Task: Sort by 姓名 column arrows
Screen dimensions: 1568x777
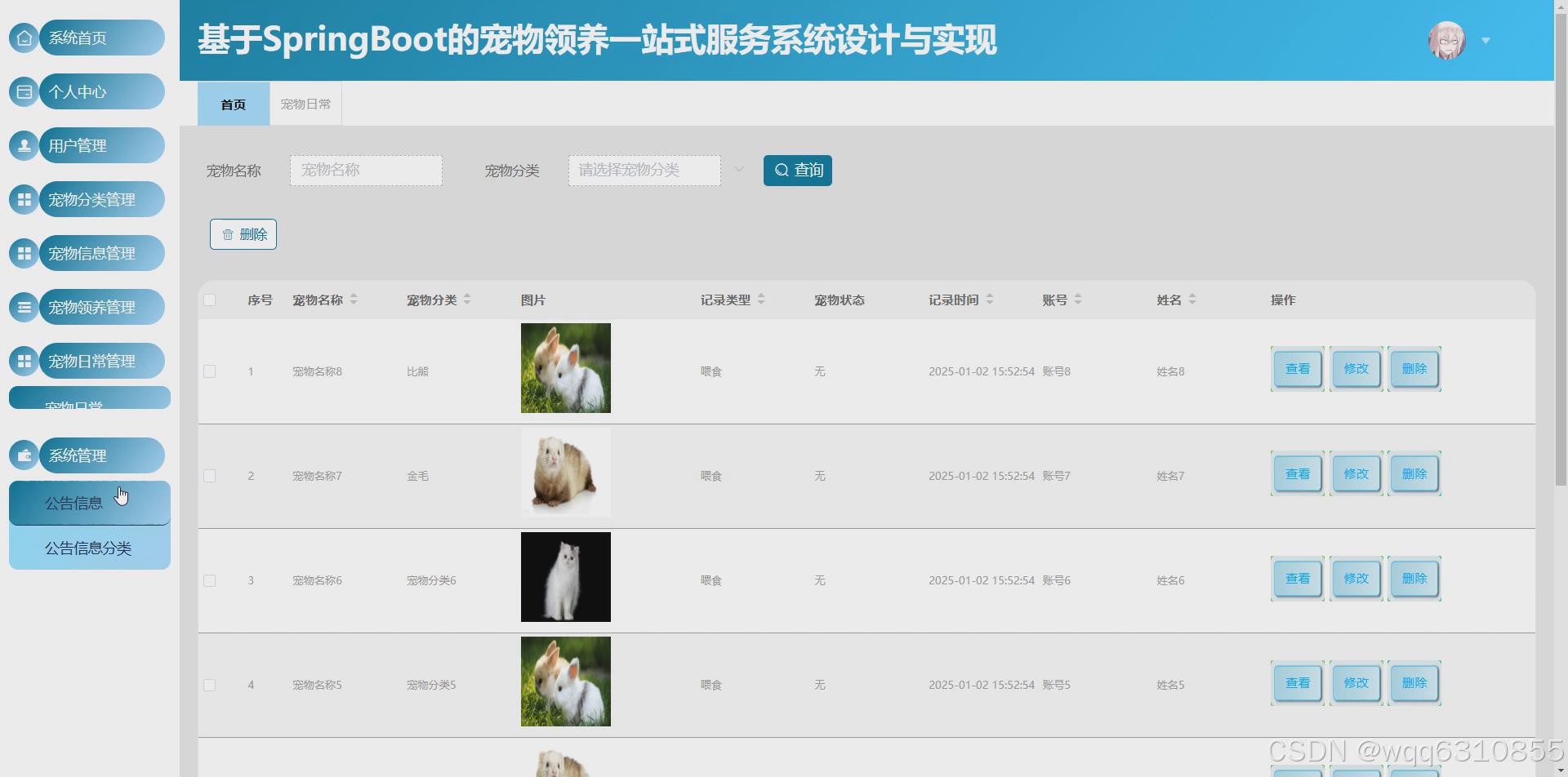Action: [1192, 300]
